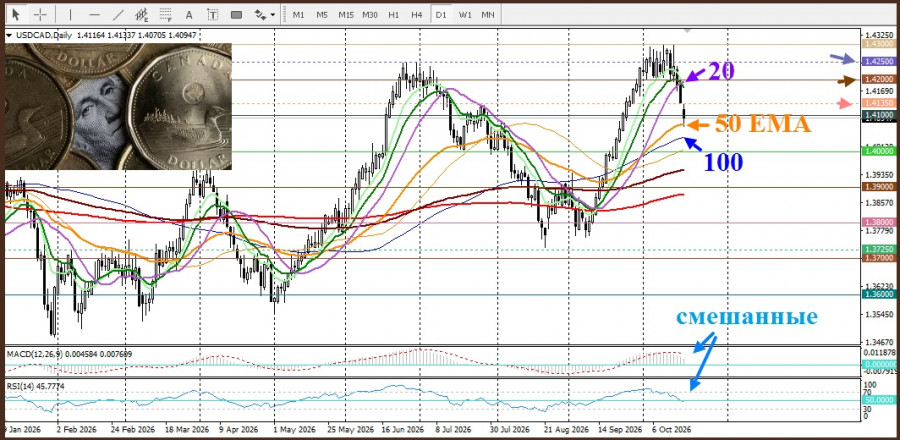900x440 pixels.
Task: Click the MACD 0.00000 zero level label
Action: [x=879, y=365]
